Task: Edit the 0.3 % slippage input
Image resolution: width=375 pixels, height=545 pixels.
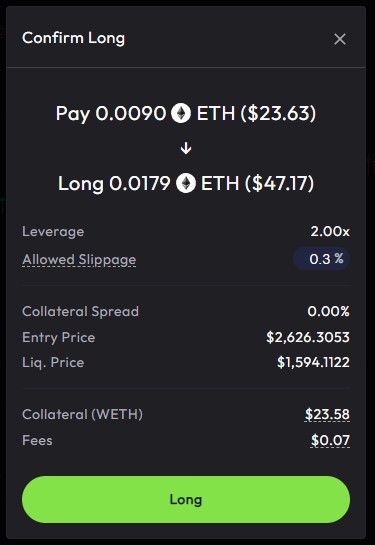Action: [321, 259]
